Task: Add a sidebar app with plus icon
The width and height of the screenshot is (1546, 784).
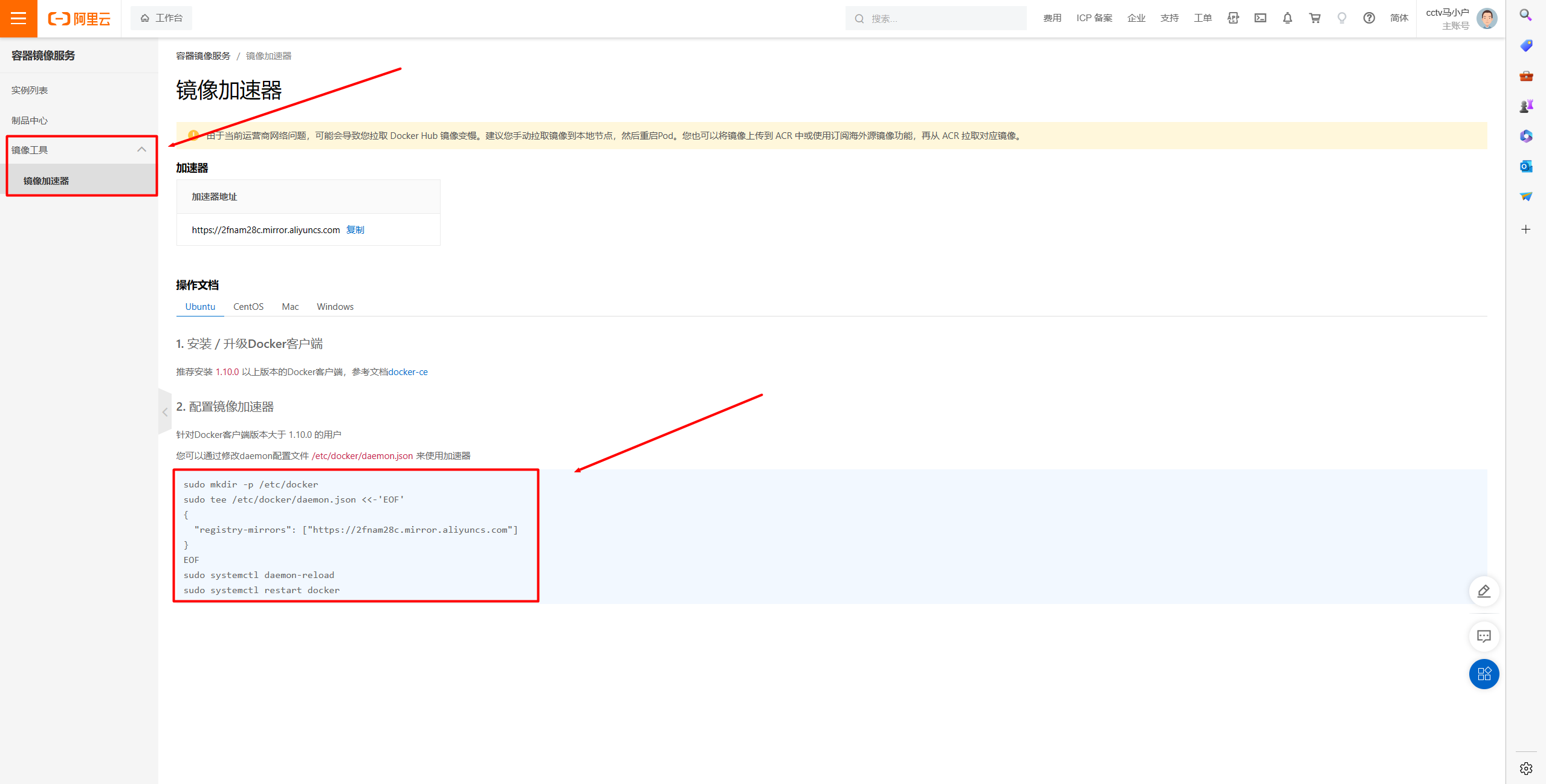Action: point(1526,229)
